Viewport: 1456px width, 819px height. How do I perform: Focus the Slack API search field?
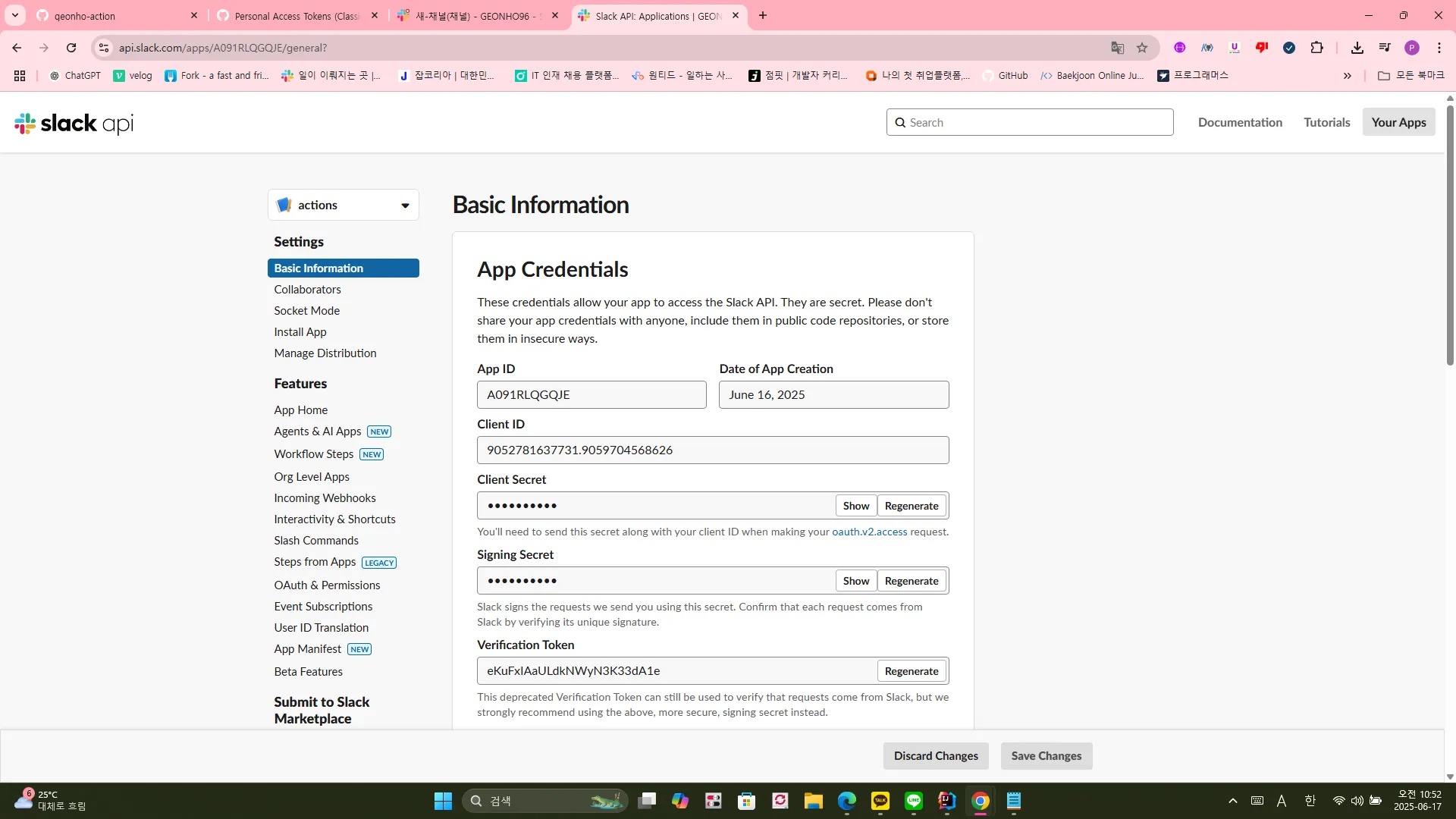tap(1030, 122)
